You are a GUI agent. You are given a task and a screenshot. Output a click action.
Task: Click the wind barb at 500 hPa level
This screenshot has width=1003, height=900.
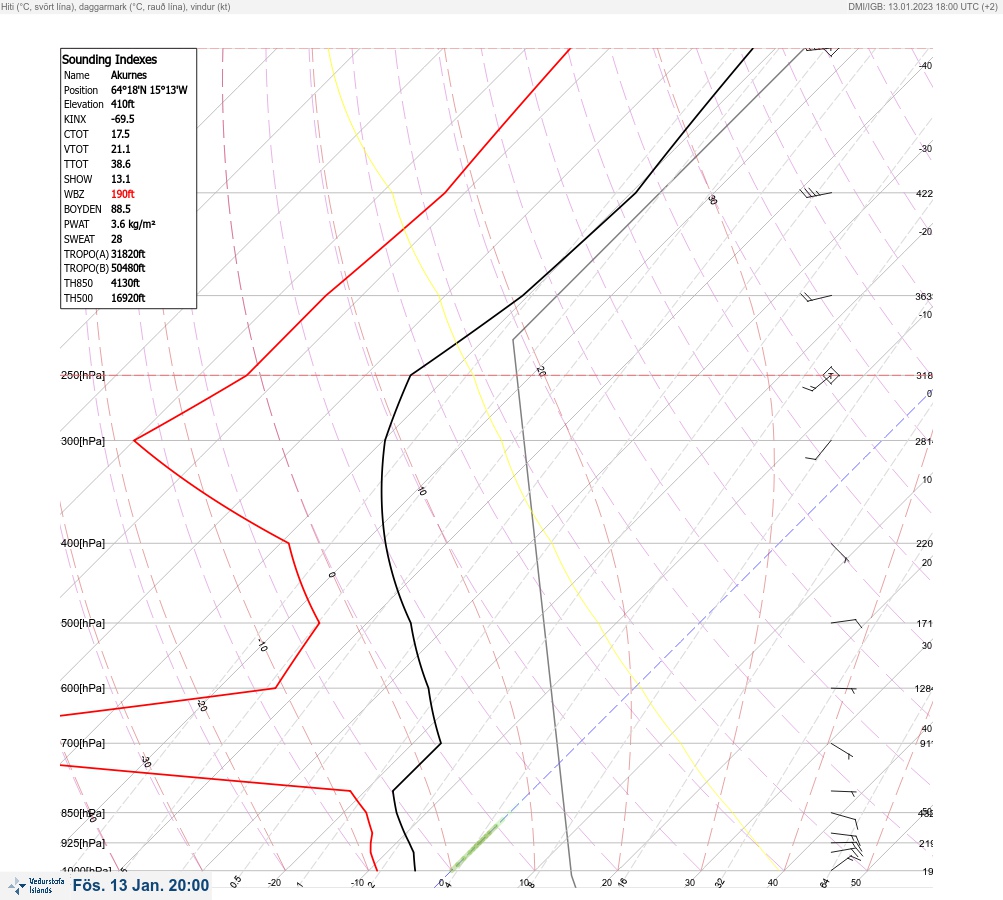pyautogui.click(x=846, y=622)
